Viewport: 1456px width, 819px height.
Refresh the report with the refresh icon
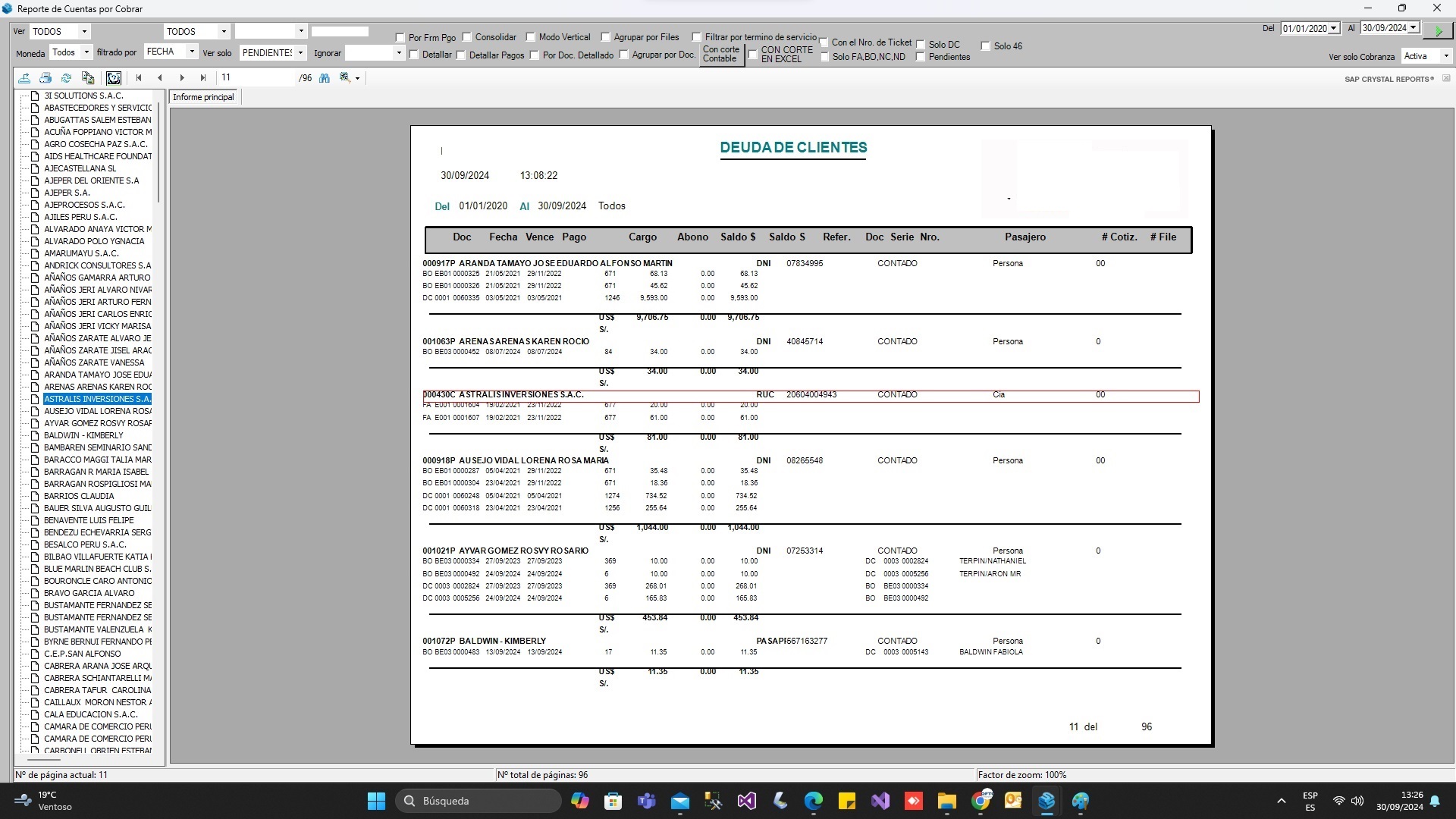point(67,78)
